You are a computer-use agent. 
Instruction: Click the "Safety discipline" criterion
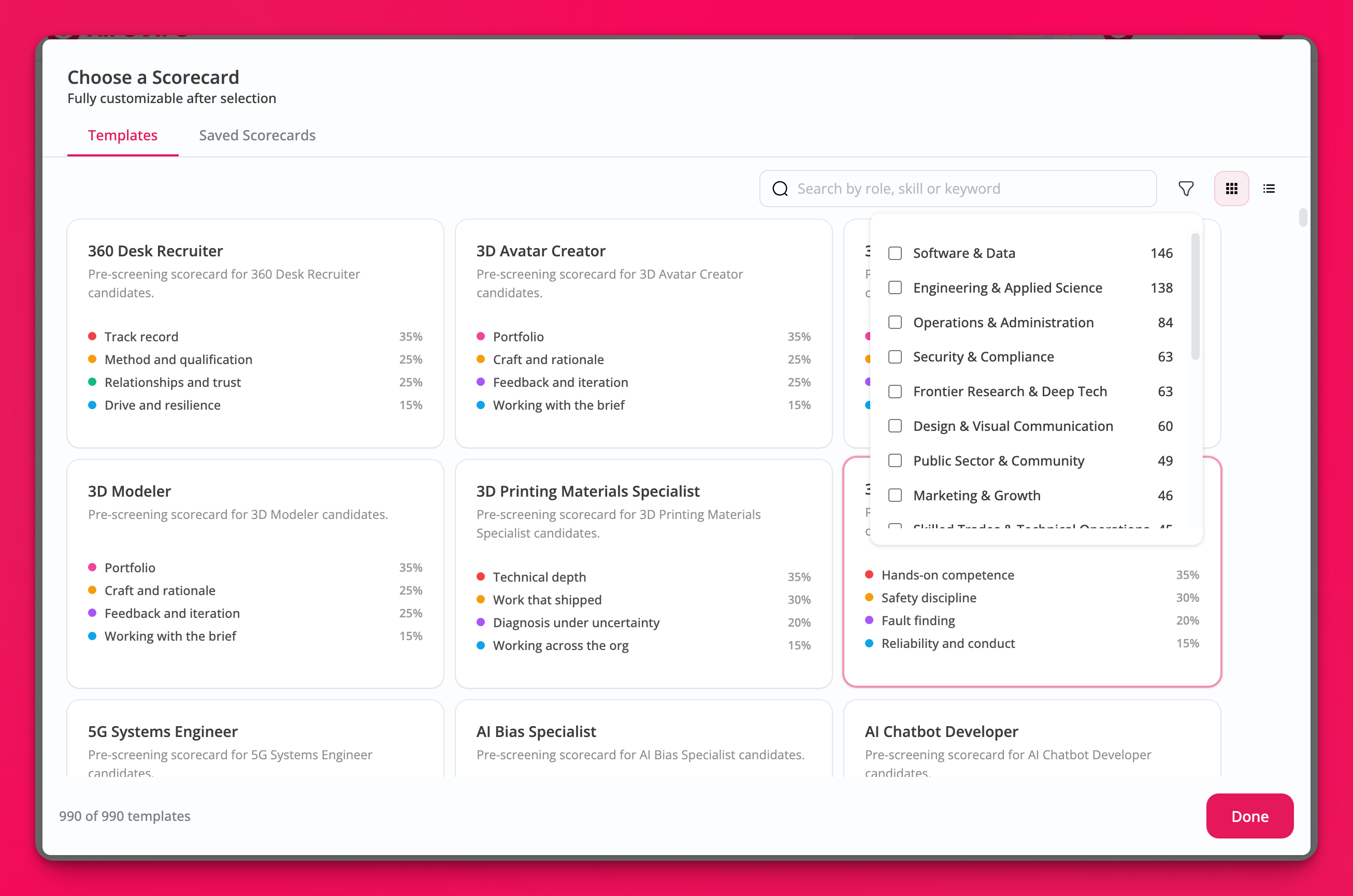coord(929,598)
